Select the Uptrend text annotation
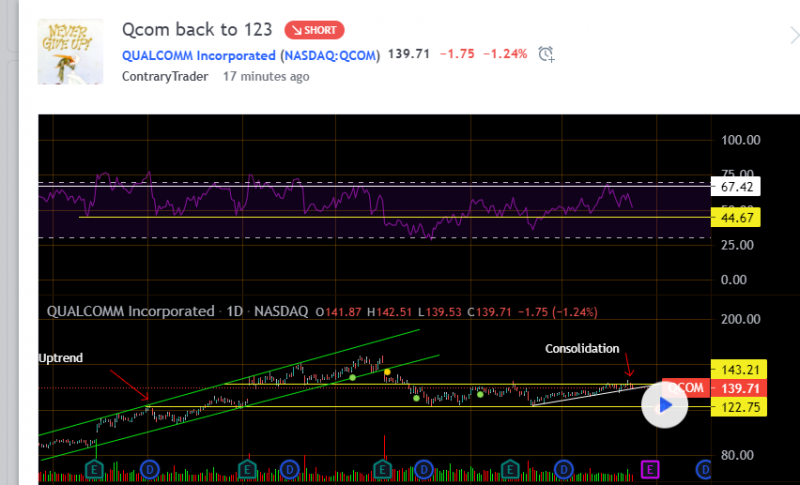The image size is (800, 485). click(62, 357)
